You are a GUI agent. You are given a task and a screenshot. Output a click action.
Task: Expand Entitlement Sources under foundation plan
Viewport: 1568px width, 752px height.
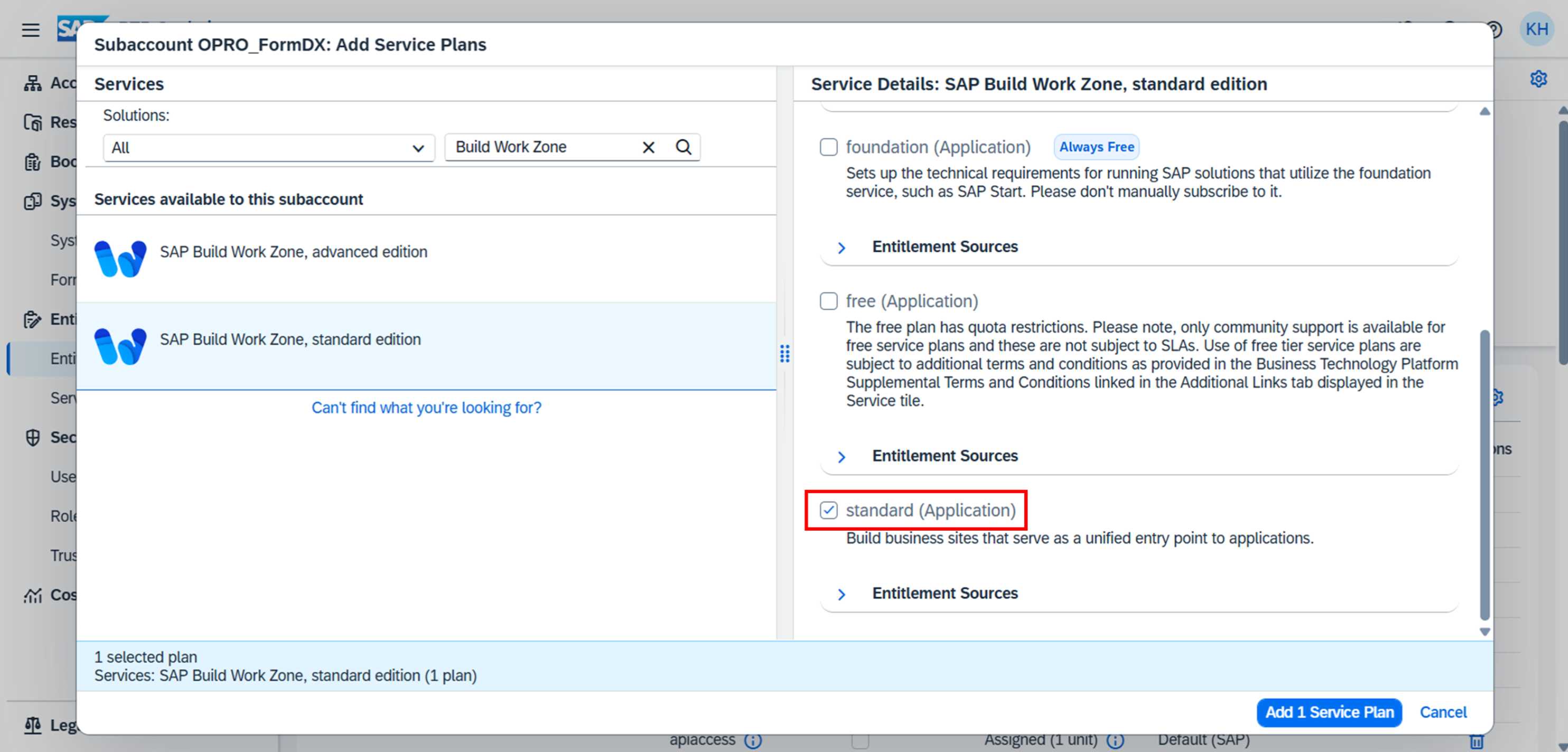pyautogui.click(x=842, y=248)
